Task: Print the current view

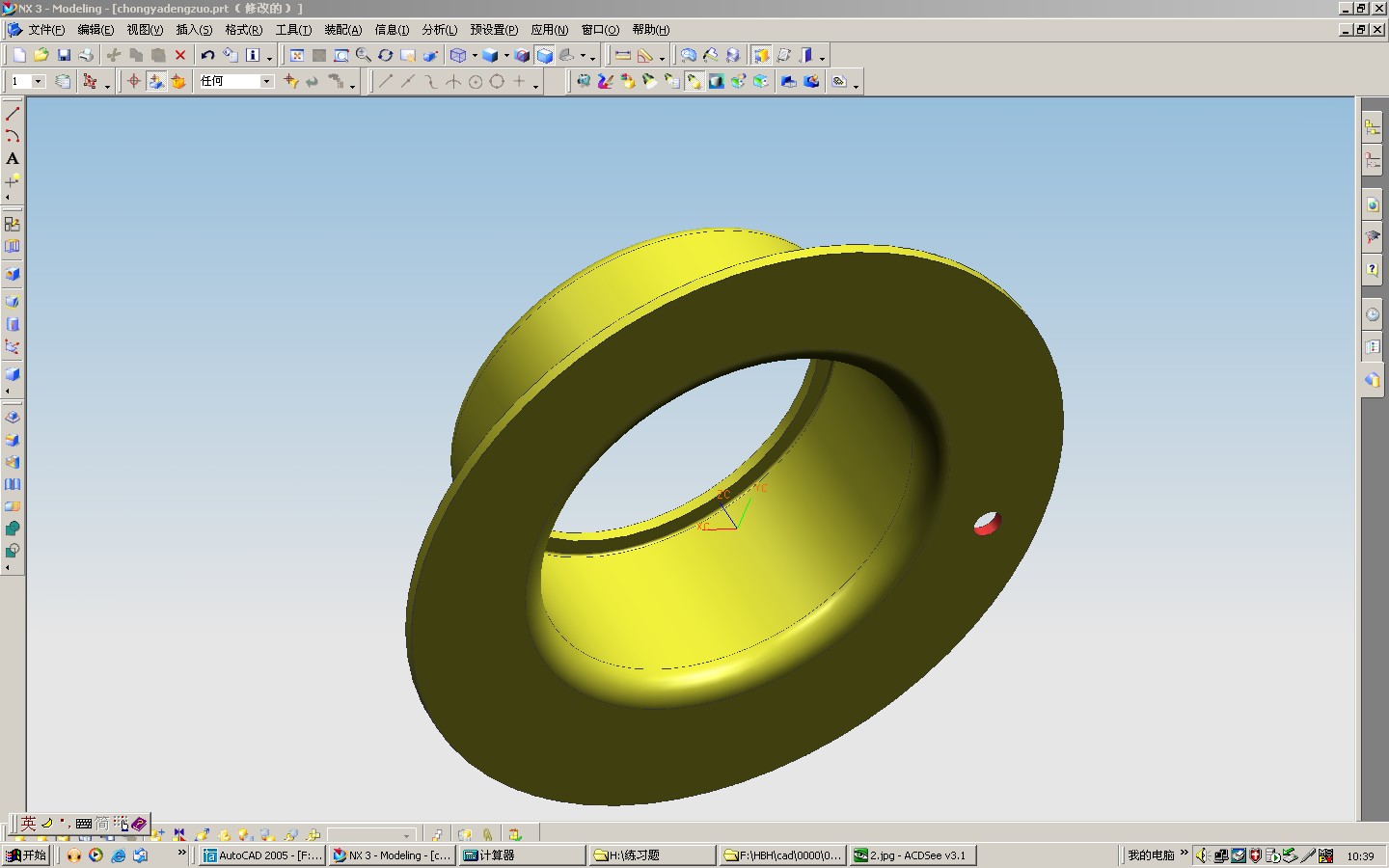Action: [x=86, y=56]
